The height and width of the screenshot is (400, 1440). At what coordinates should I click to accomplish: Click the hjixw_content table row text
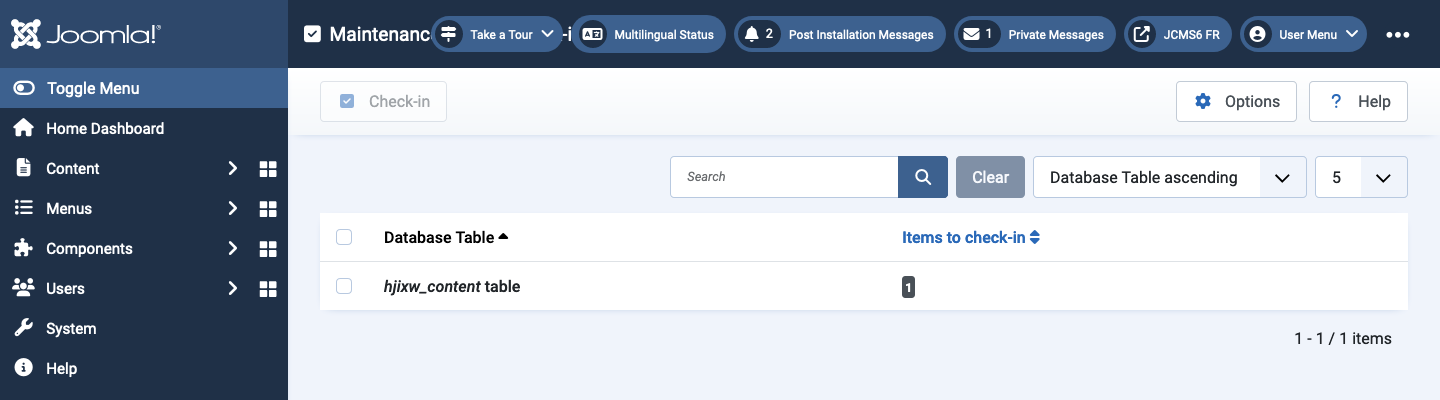[x=452, y=286]
